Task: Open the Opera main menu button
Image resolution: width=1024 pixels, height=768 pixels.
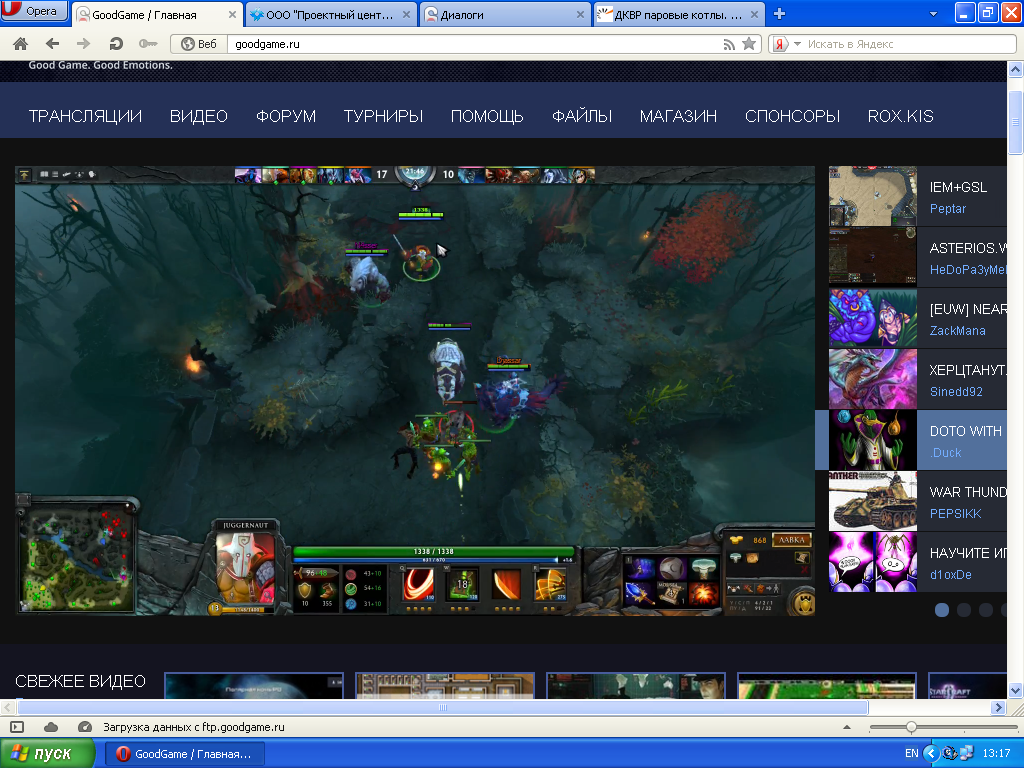Action: click(34, 11)
